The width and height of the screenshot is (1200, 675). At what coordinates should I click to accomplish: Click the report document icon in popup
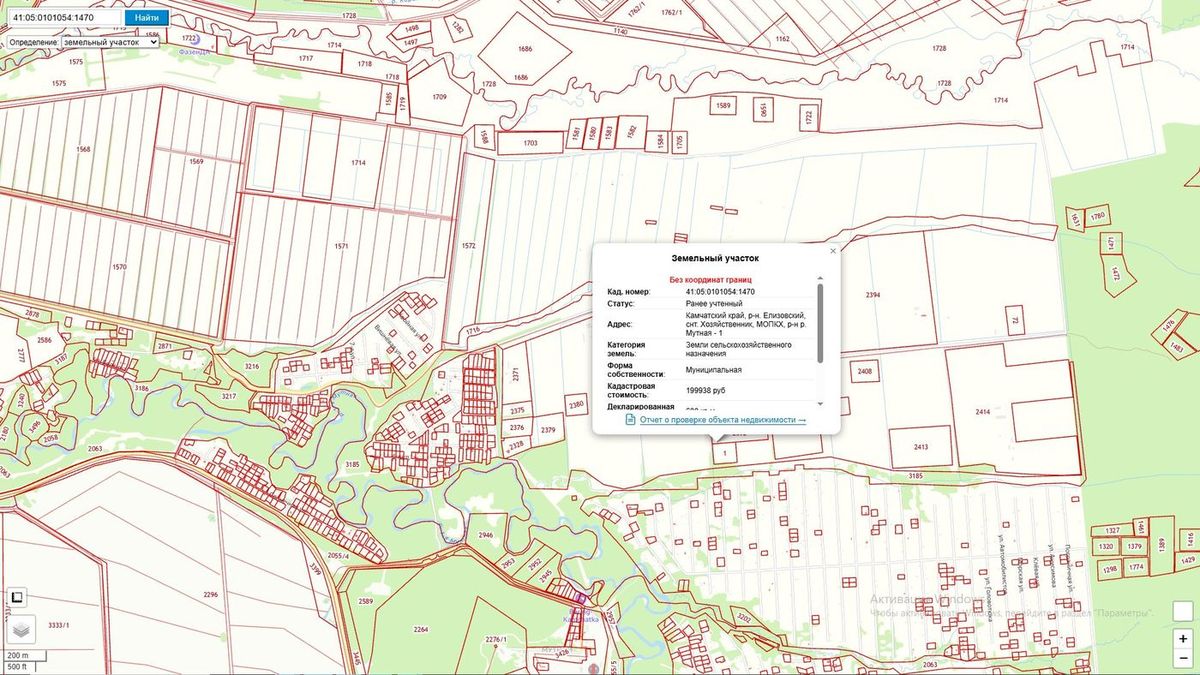(630, 420)
